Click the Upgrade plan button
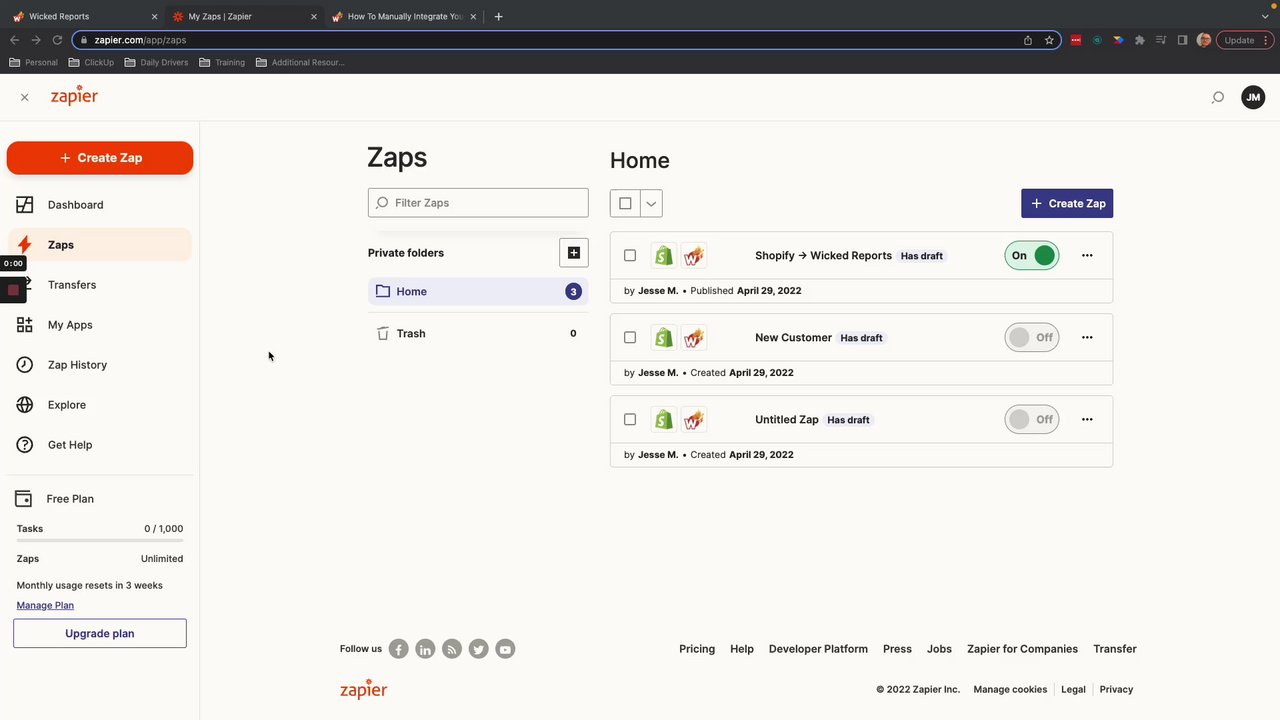 100,633
